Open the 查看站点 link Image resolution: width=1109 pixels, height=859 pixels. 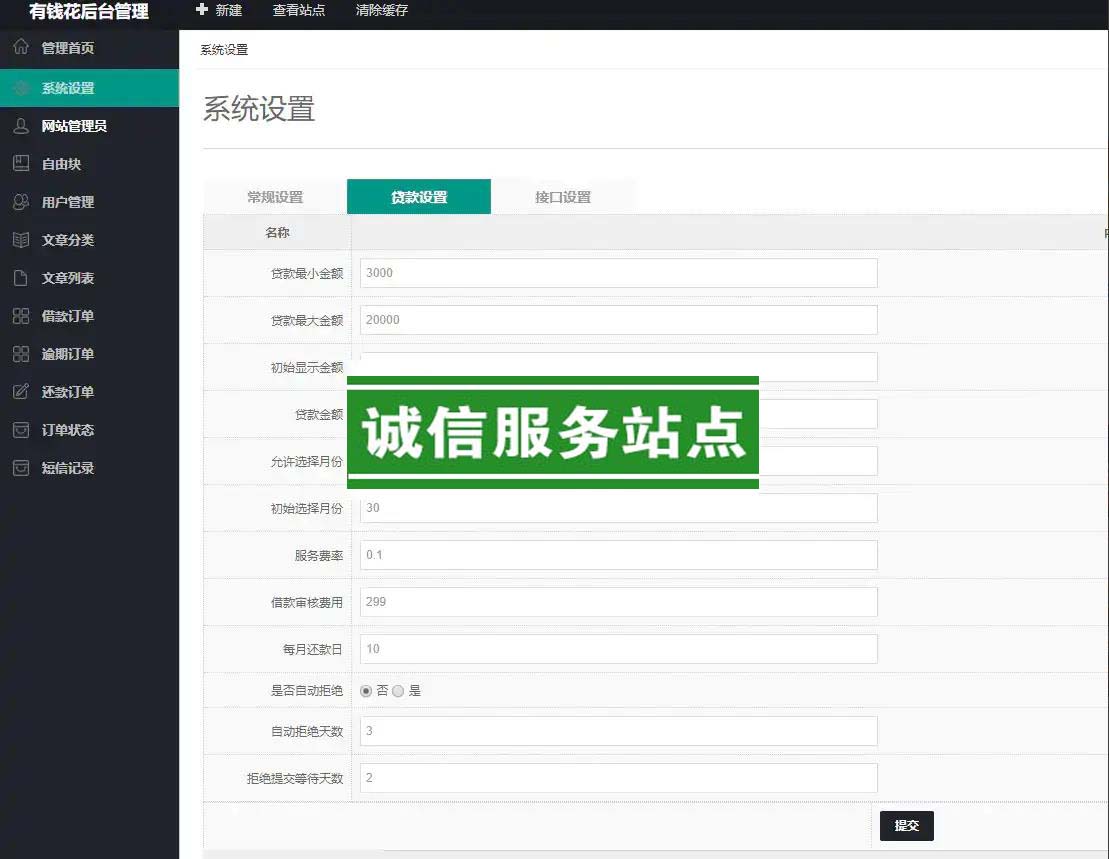click(x=299, y=11)
